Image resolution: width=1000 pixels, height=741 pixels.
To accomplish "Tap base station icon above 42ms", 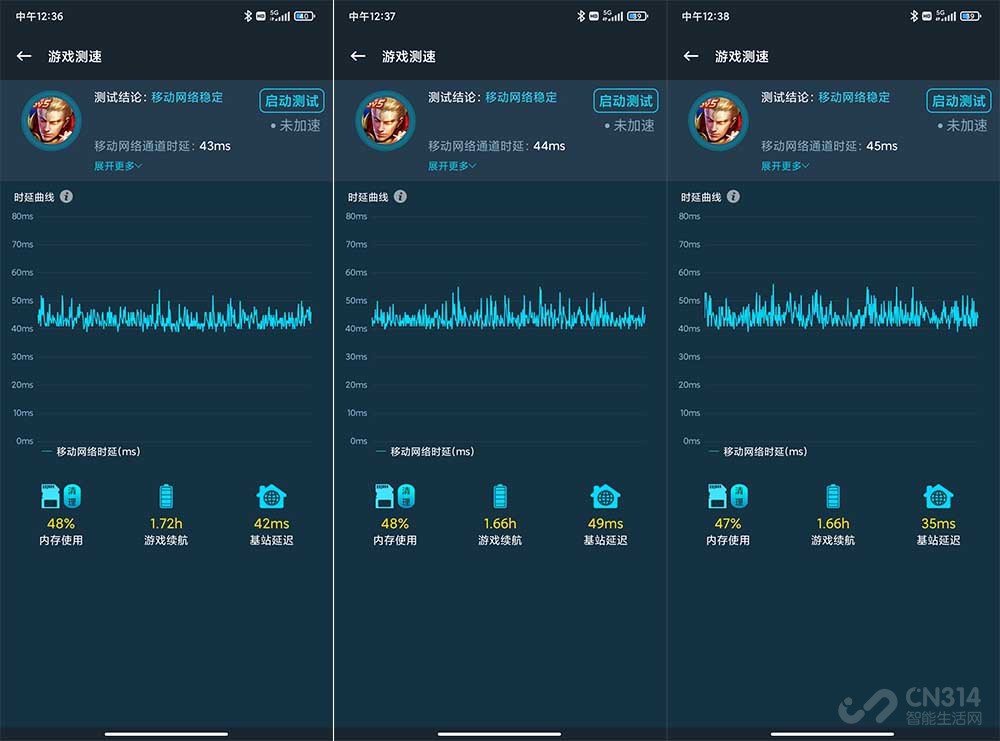I will [x=271, y=496].
